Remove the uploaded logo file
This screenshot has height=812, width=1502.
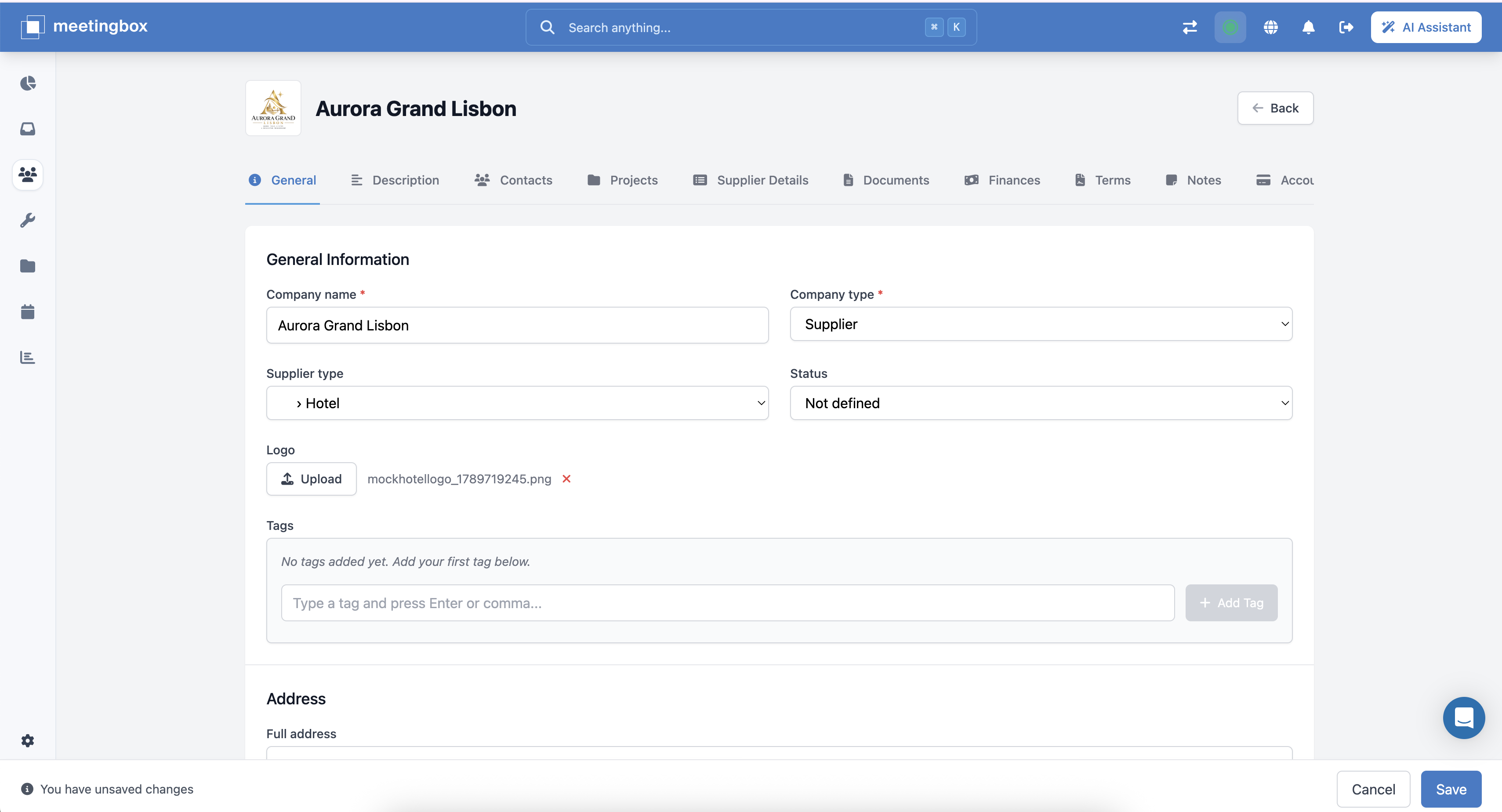click(566, 478)
